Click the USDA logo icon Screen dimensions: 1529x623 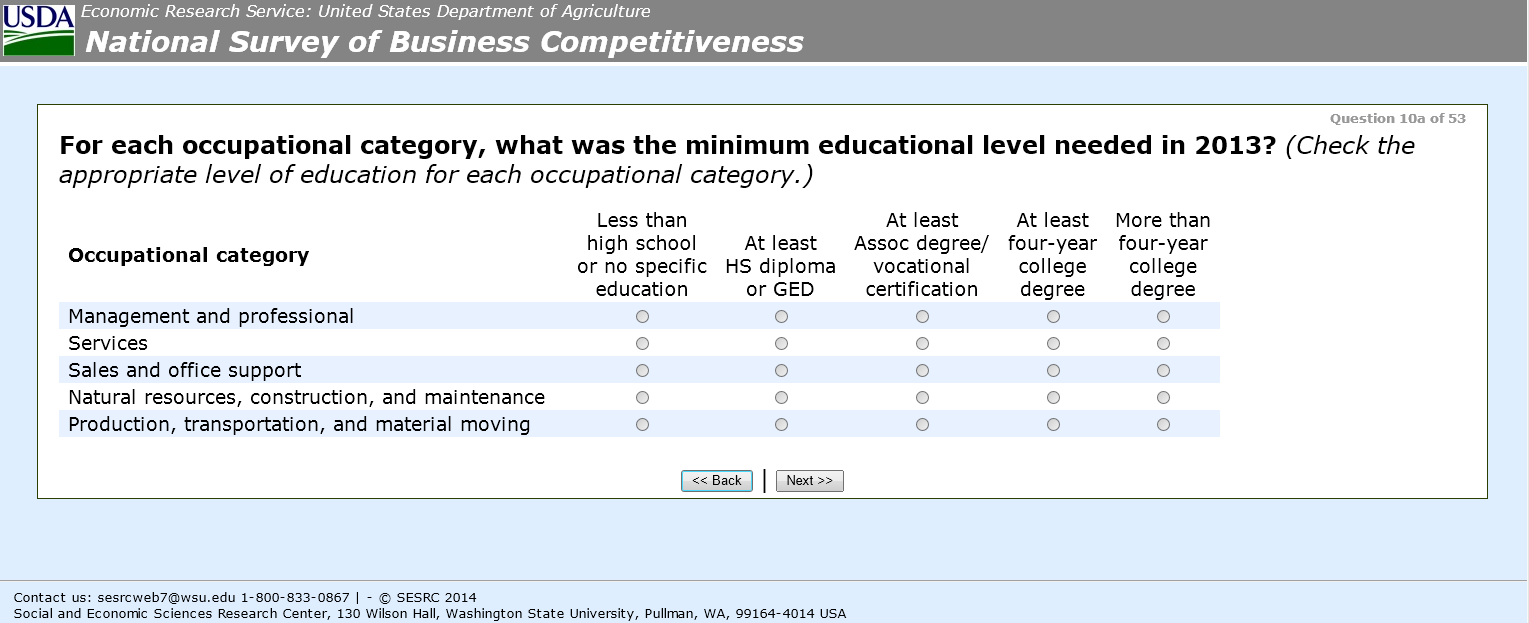point(38,29)
